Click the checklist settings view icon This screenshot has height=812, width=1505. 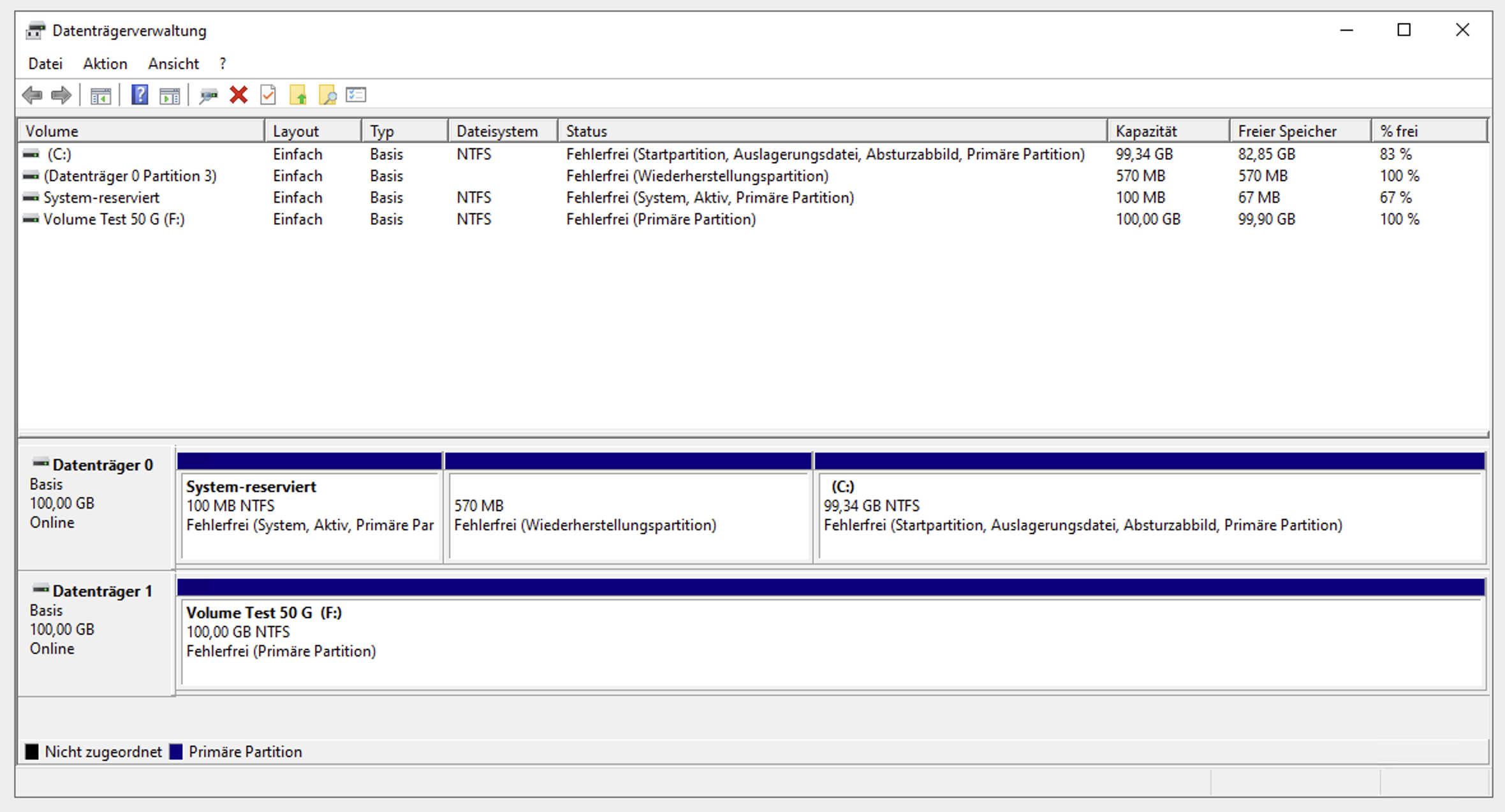tap(356, 96)
